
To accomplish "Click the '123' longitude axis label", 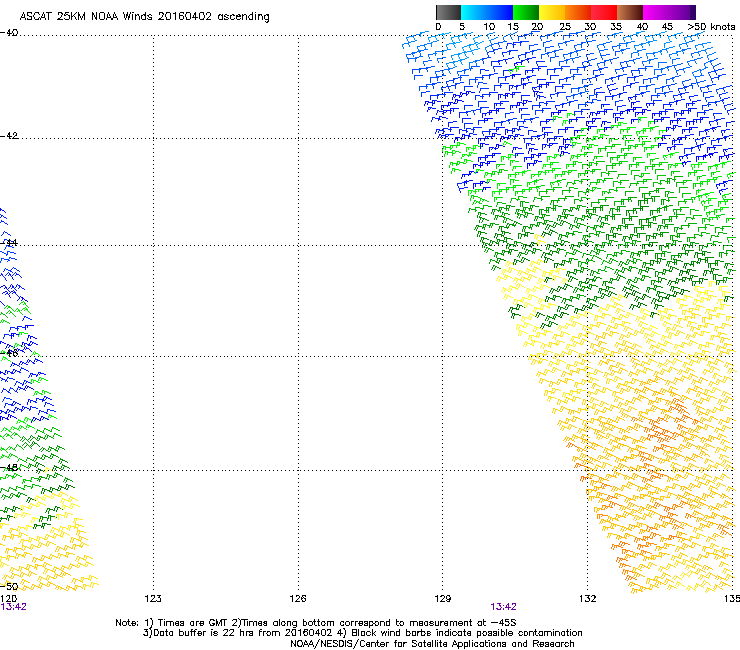I will pos(153,599).
